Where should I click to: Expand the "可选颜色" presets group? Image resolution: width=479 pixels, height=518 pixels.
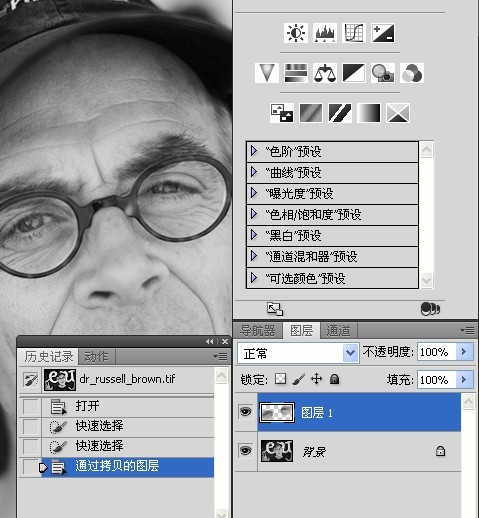[254, 277]
